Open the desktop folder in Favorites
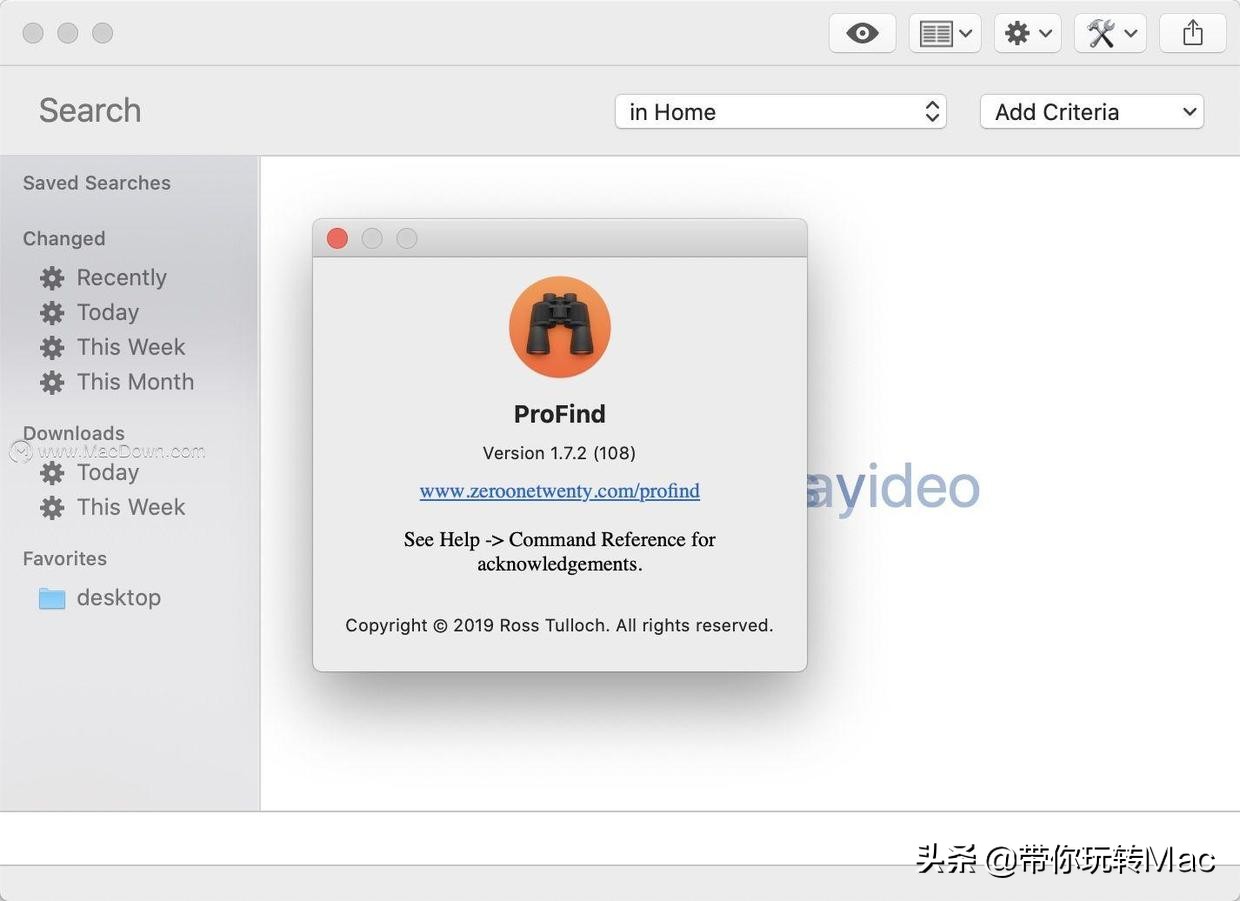Viewport: 1240px width, 901px height. 118,598
